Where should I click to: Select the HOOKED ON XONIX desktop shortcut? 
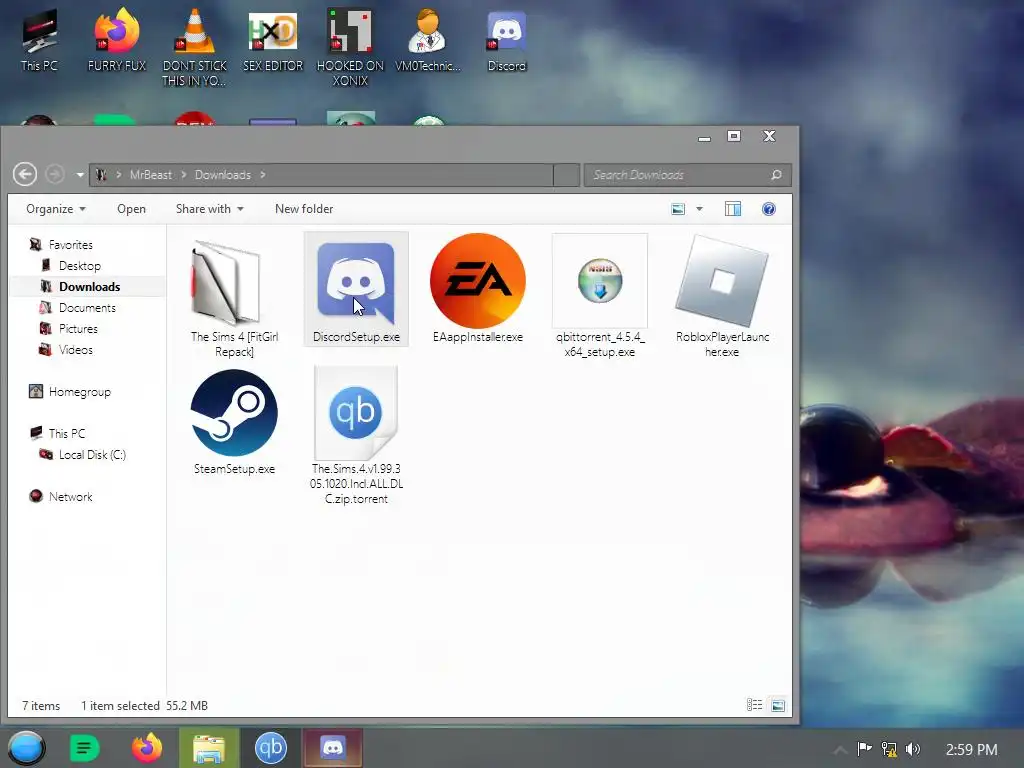(x=350, y=47)
